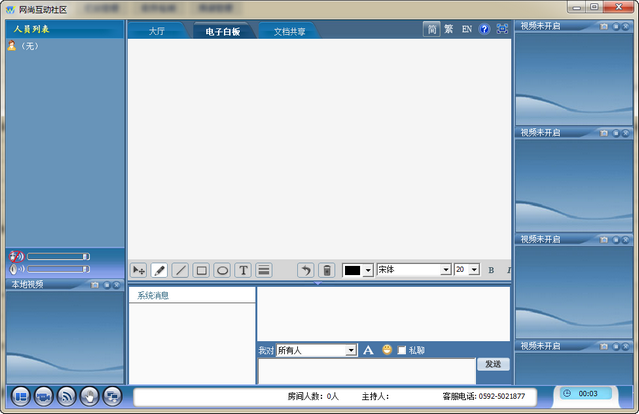Image resolution: width=639 pixels, height=414 pixels.
Task: Activate the text tool on whiteboard
Action: (x=243, y=270)
